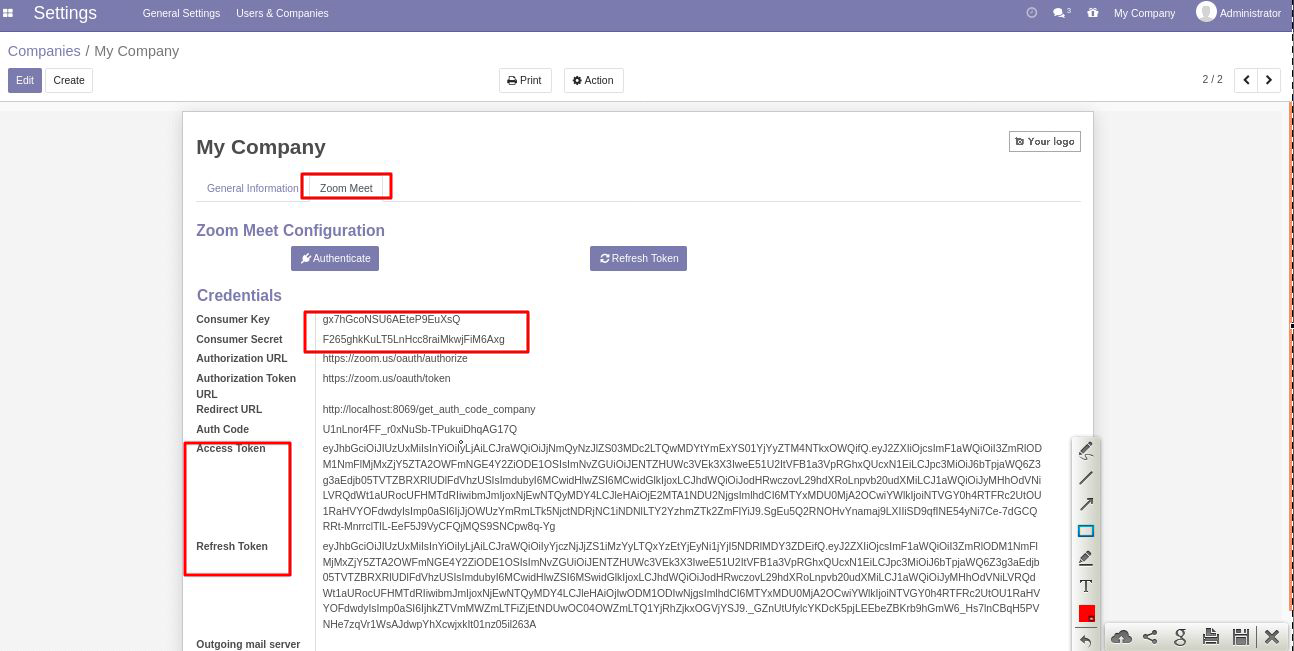Select the straight line drawing tool
1294x651 pixels.
tap(1086, 478)
